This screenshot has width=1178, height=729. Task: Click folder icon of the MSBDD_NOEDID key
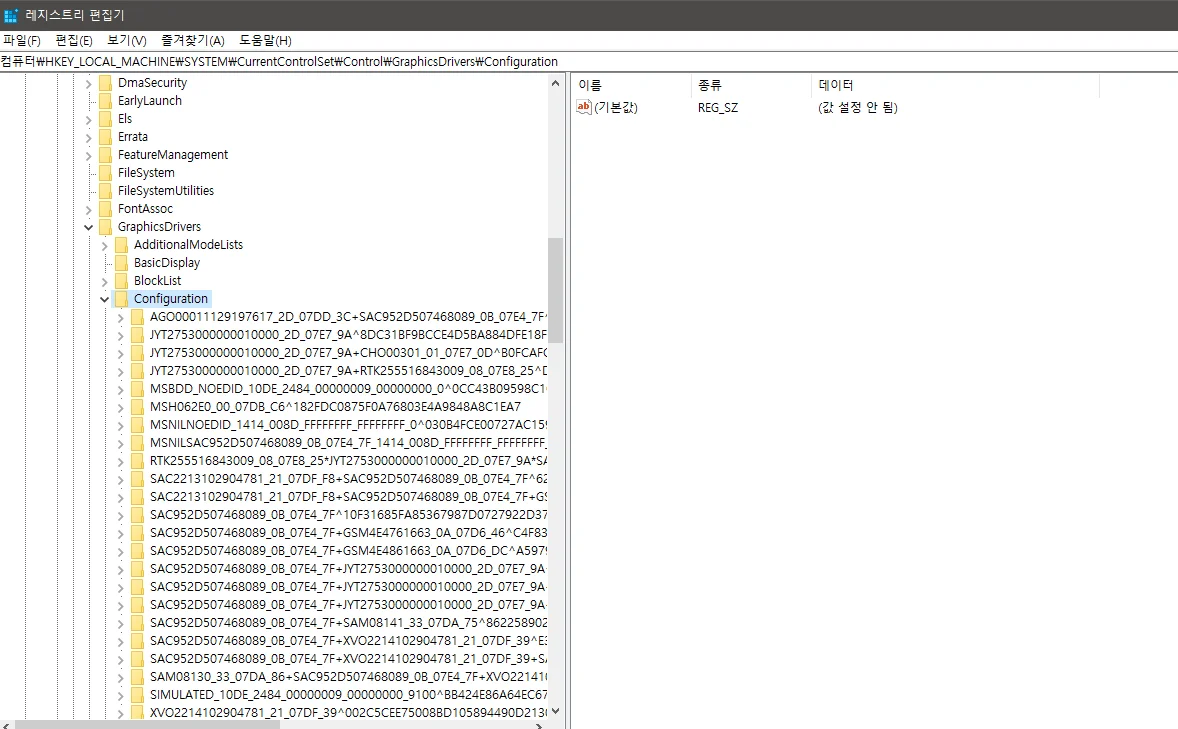coord(137,389)
